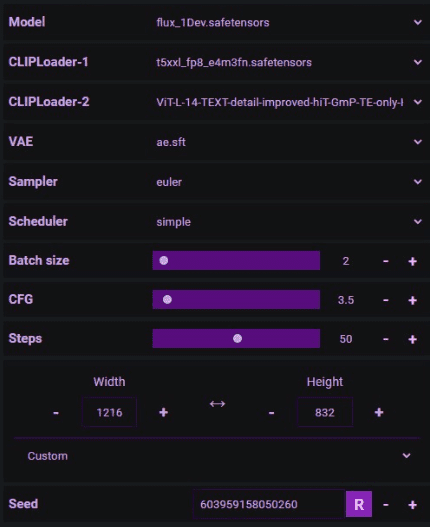Decrease CFG value using minus icon
This screenshot has height=527, width=430.
pos(386,300)
